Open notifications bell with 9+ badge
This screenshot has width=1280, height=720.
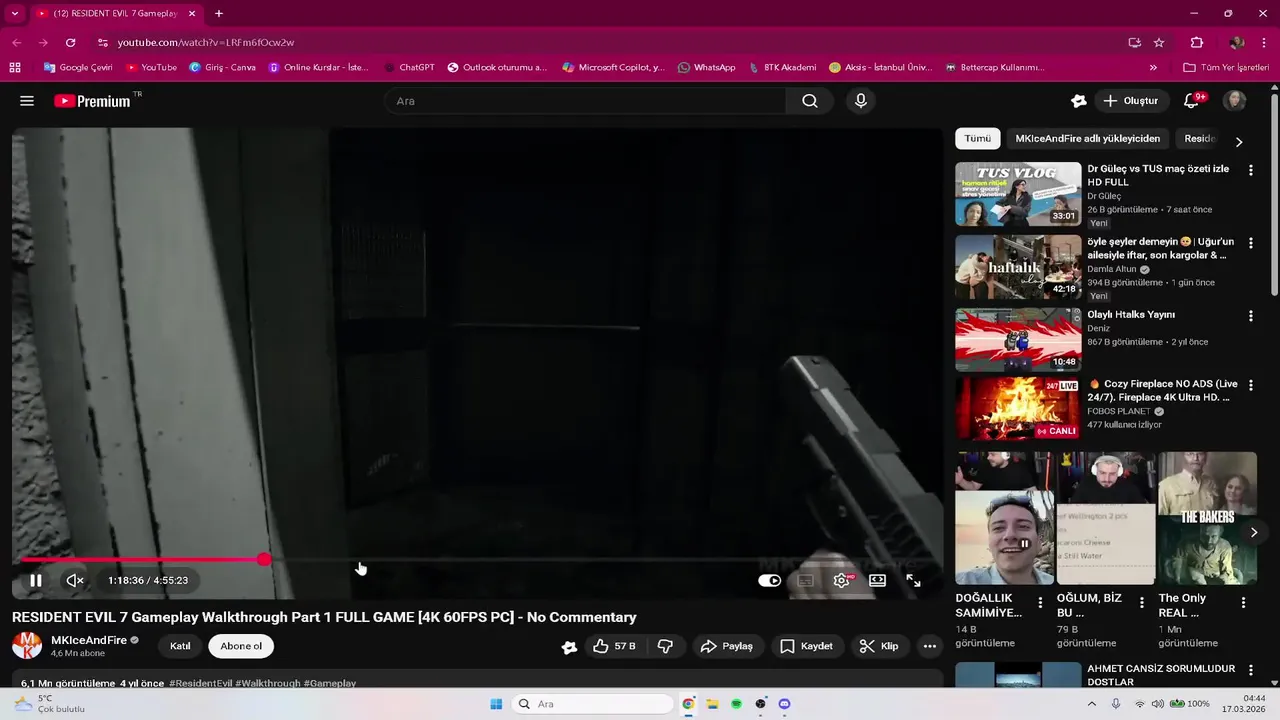[1191, 101]
